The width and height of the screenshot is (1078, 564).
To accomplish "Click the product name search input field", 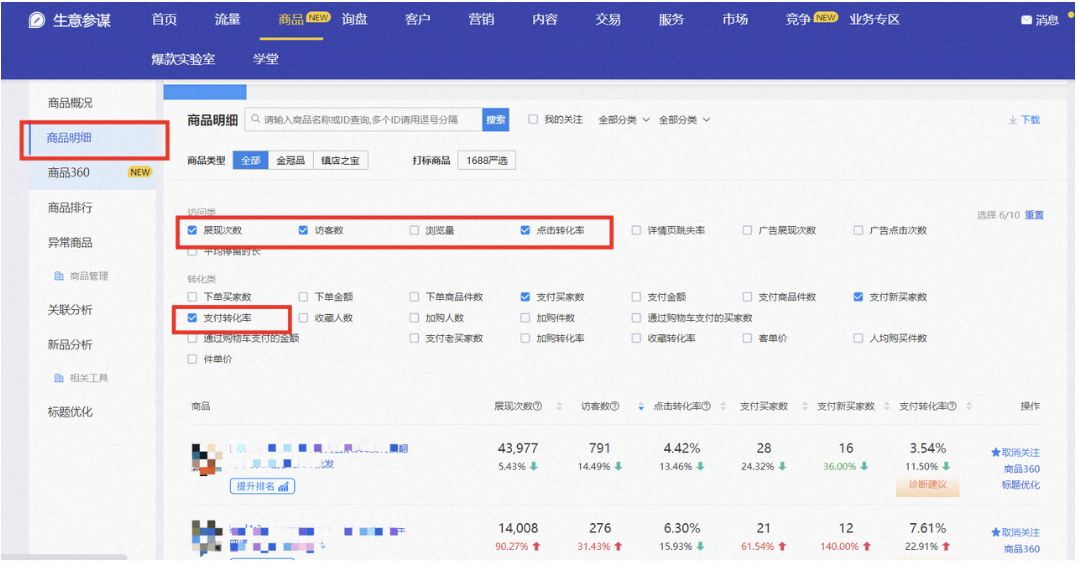I will (x=365, y=120).
